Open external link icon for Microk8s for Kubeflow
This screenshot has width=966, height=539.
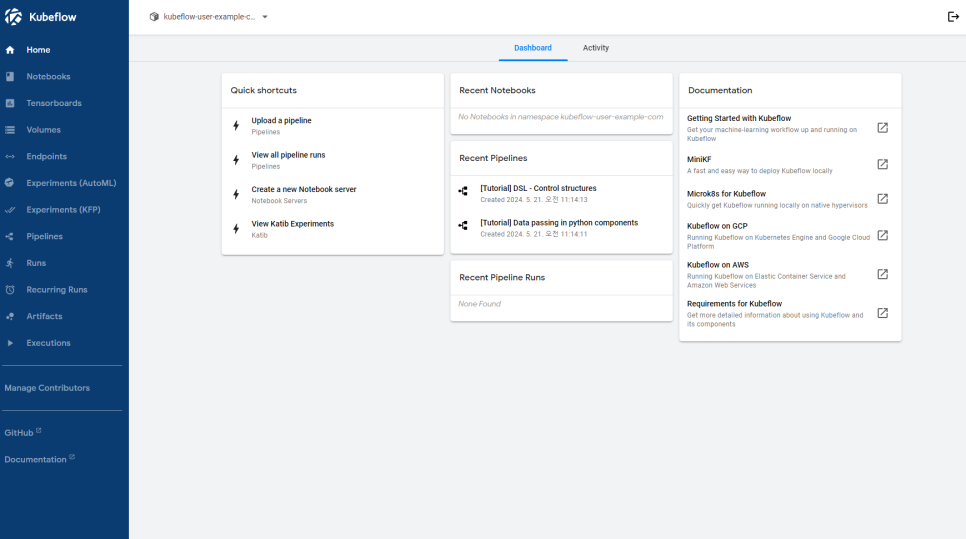click(x=883, y=198)
